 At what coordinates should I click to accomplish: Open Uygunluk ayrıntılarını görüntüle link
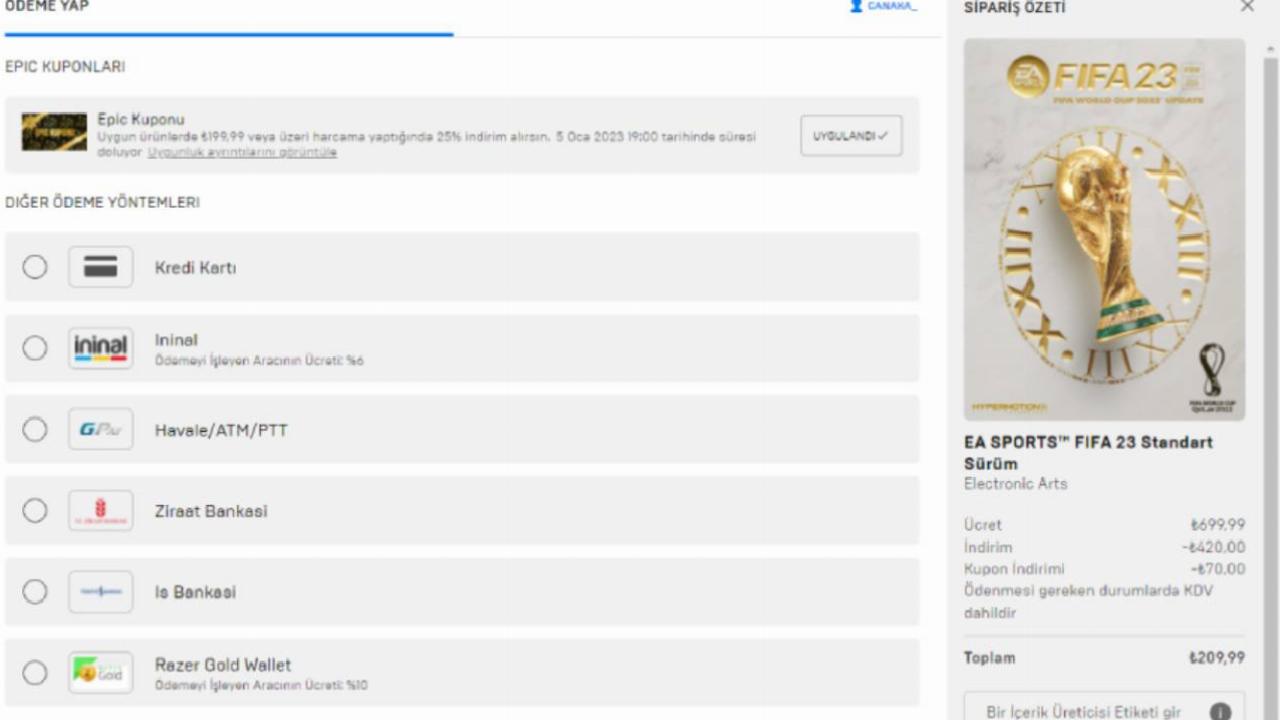pos(242,153)
